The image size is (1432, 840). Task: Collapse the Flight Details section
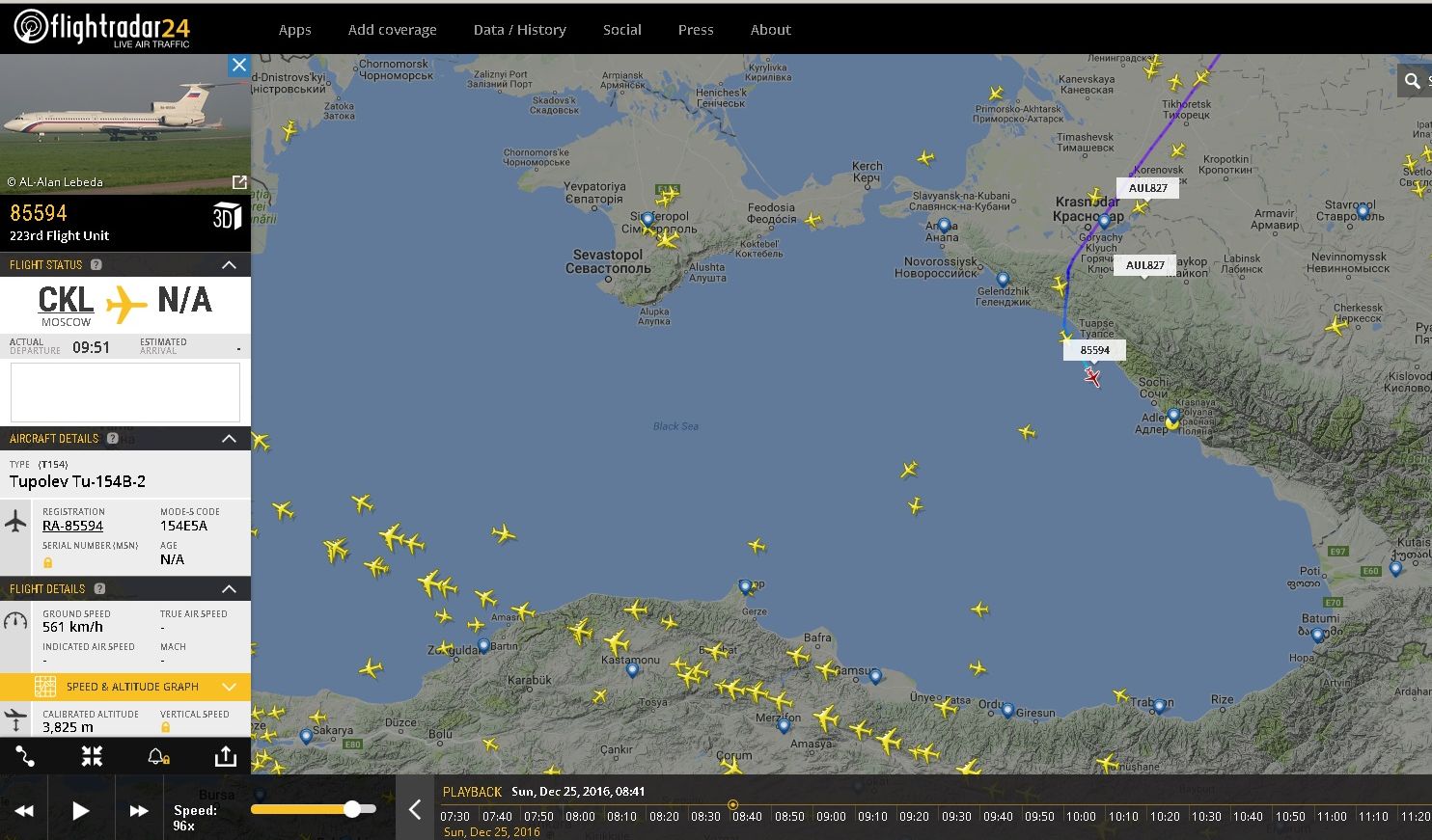tap(229, 588)
